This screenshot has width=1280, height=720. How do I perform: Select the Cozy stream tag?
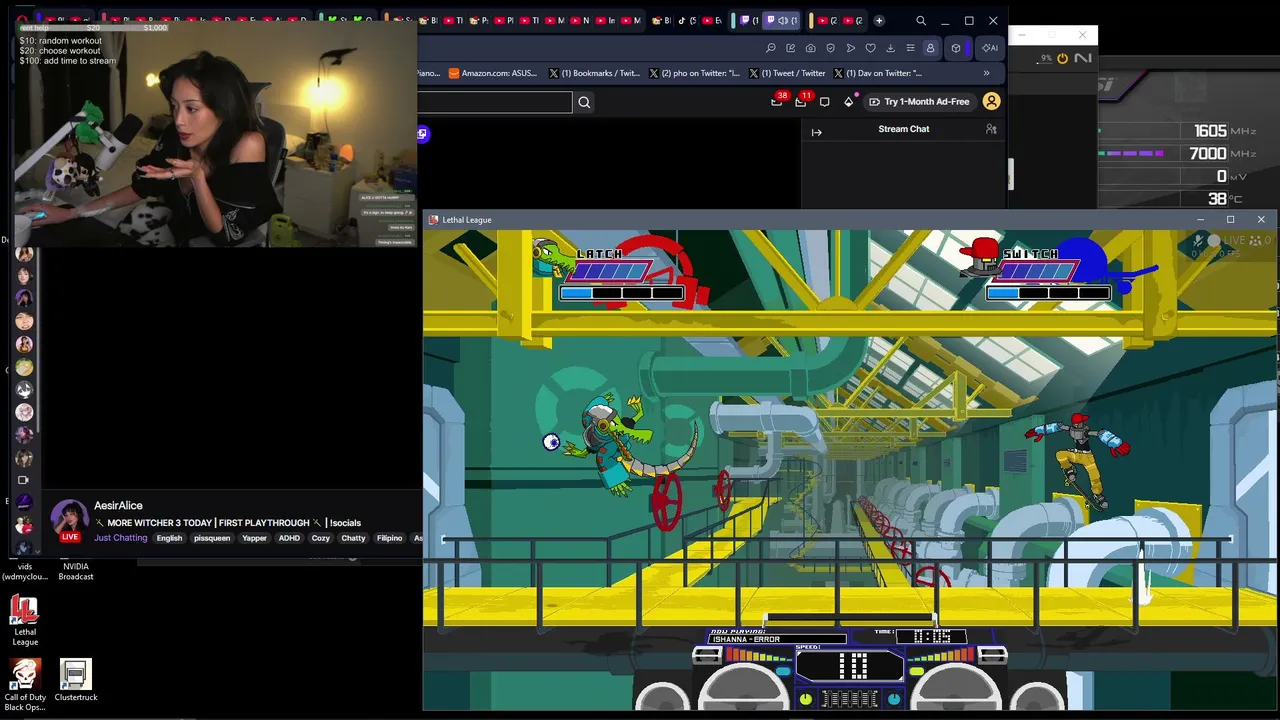click(320, 538)
